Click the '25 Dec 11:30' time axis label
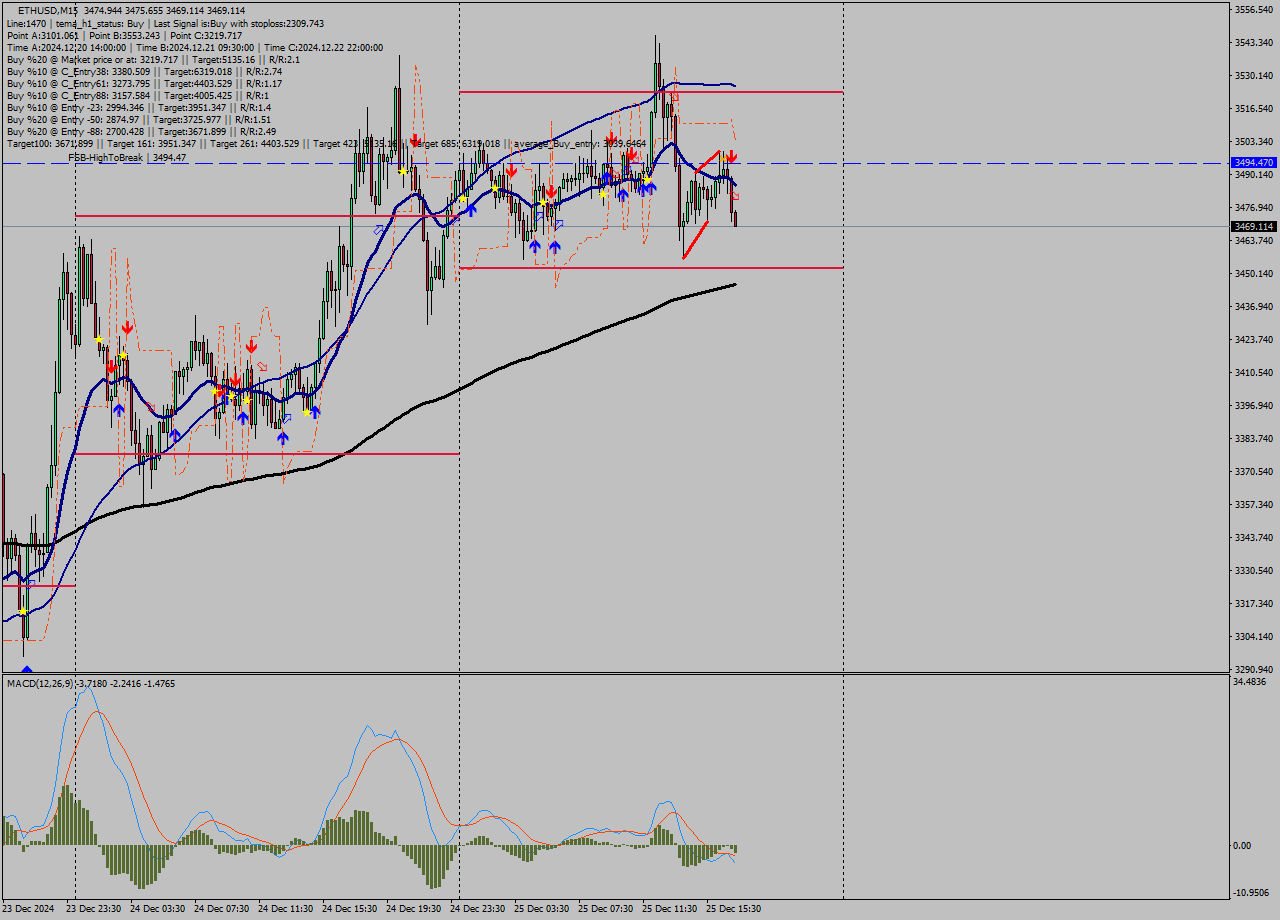The image size is (1280, 920). (x=669, y=909)
